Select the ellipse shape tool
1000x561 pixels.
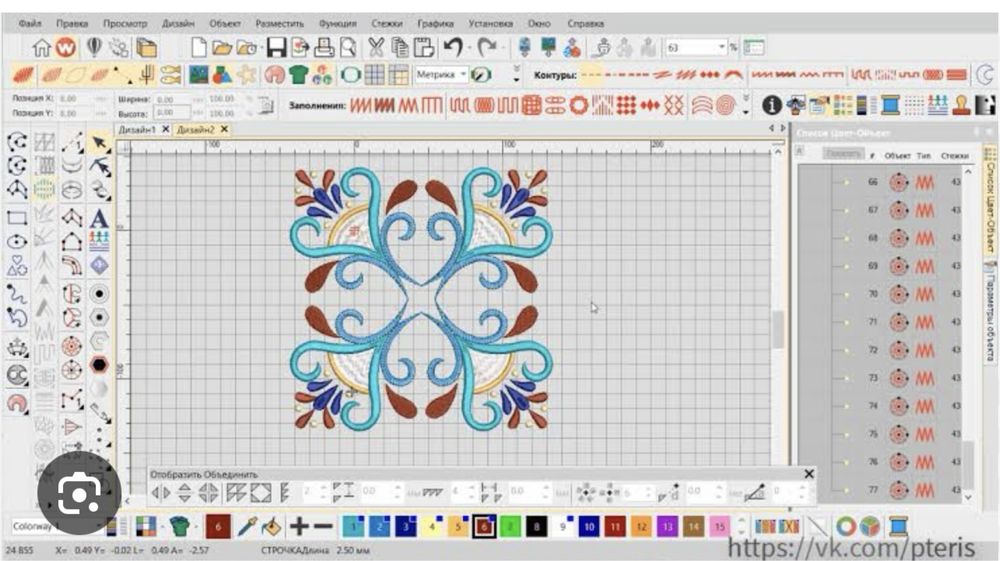17,242
